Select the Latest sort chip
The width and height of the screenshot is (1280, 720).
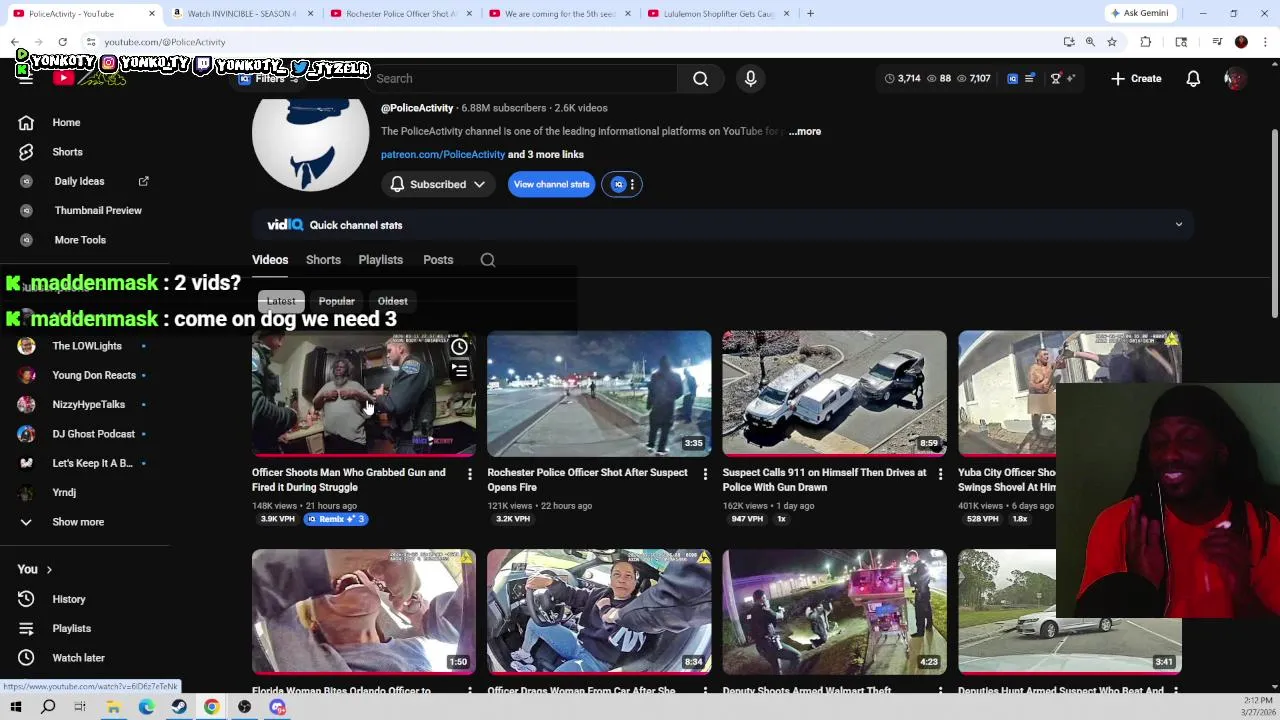[x=281, y=301]
